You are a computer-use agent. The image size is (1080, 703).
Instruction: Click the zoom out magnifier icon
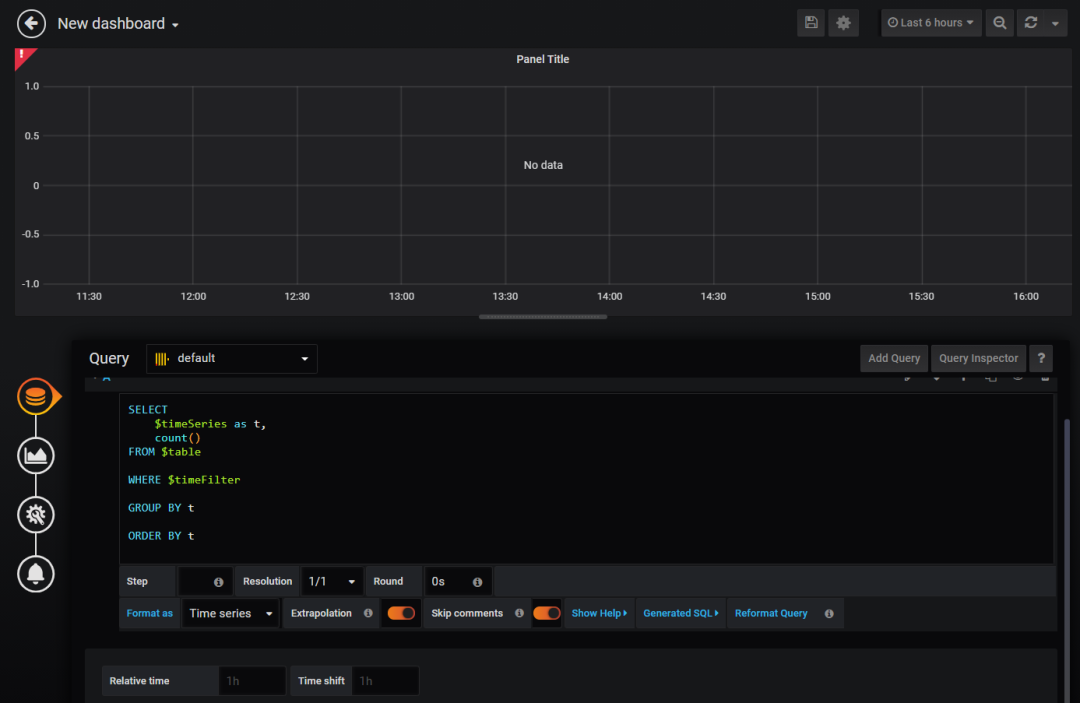pyautogui.click(x=999, y=23)
